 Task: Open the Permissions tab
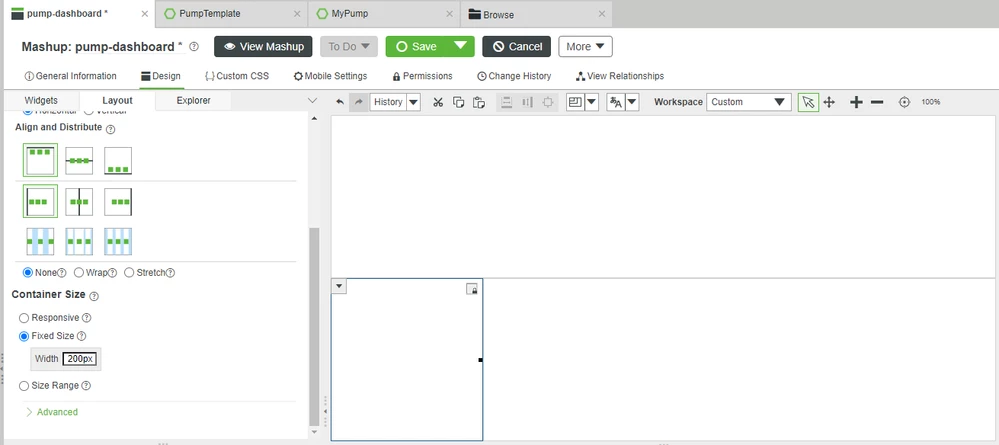pos(422,76)
